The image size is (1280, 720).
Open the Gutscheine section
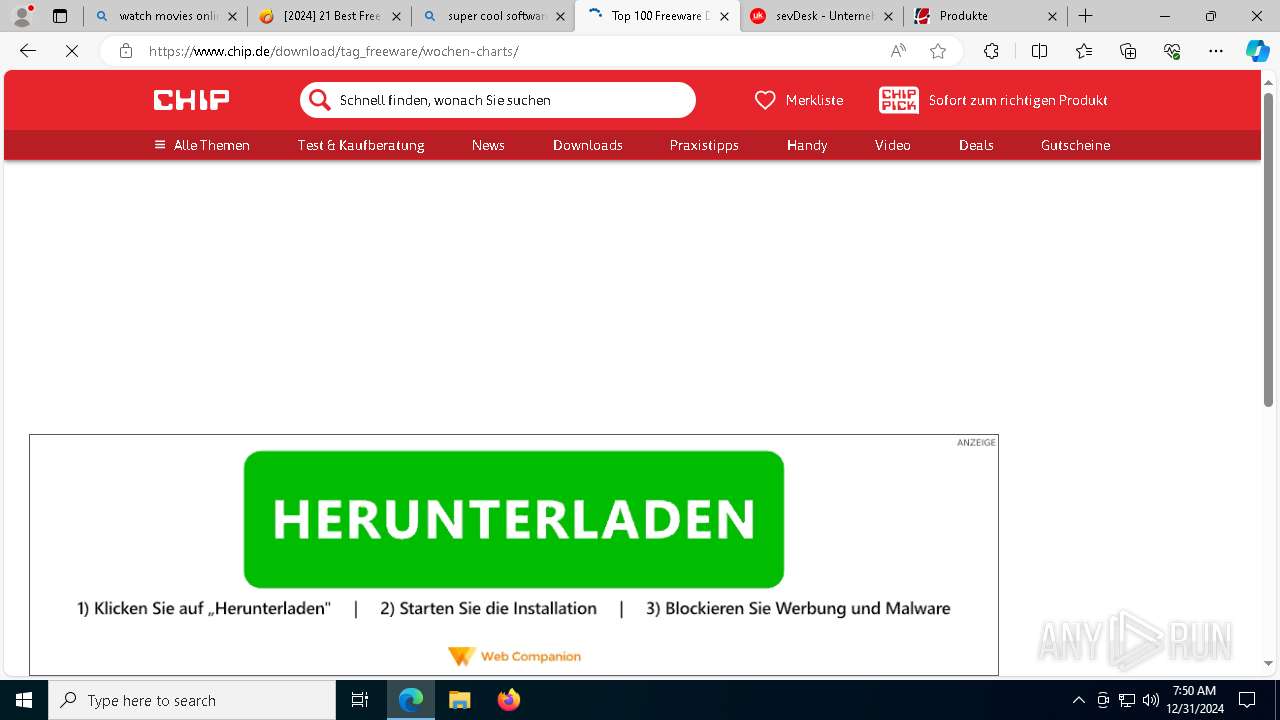(1075, 145)
